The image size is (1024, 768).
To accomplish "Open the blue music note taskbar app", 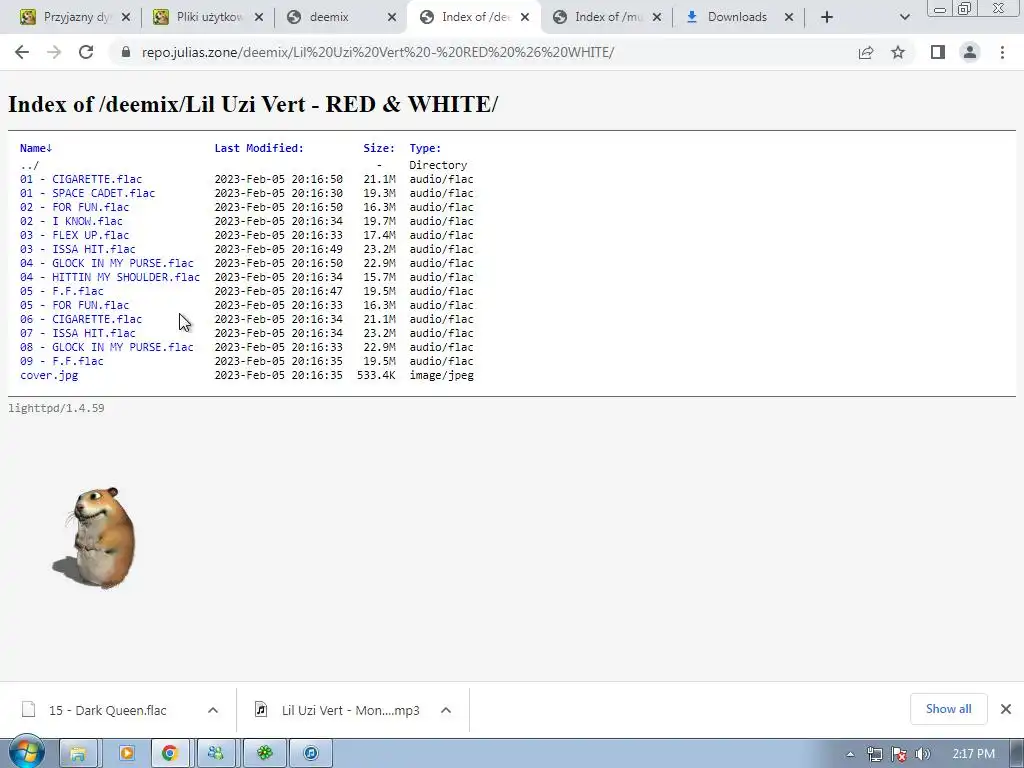I will point(311,754).
